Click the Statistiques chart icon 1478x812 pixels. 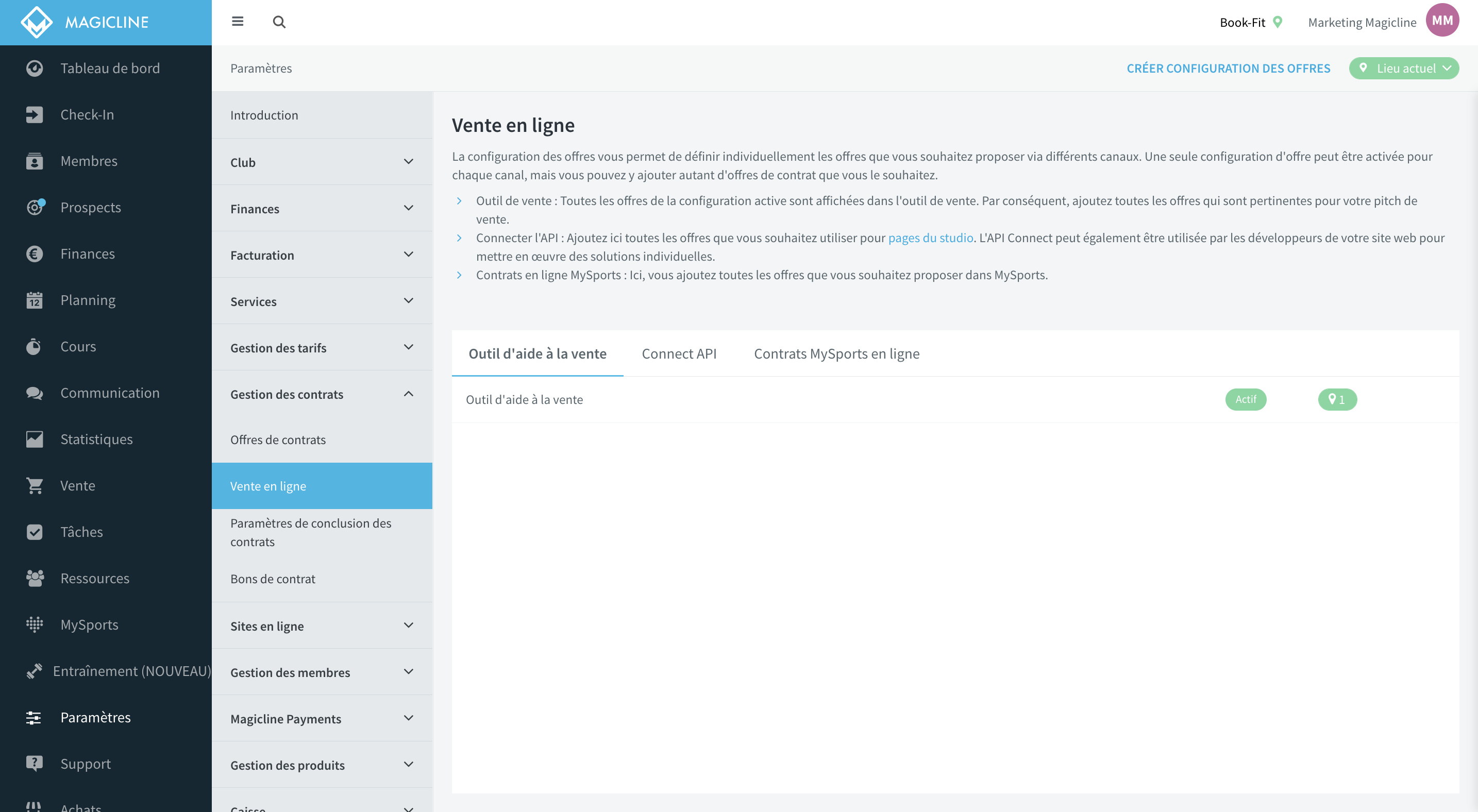[x=35, y=439]
